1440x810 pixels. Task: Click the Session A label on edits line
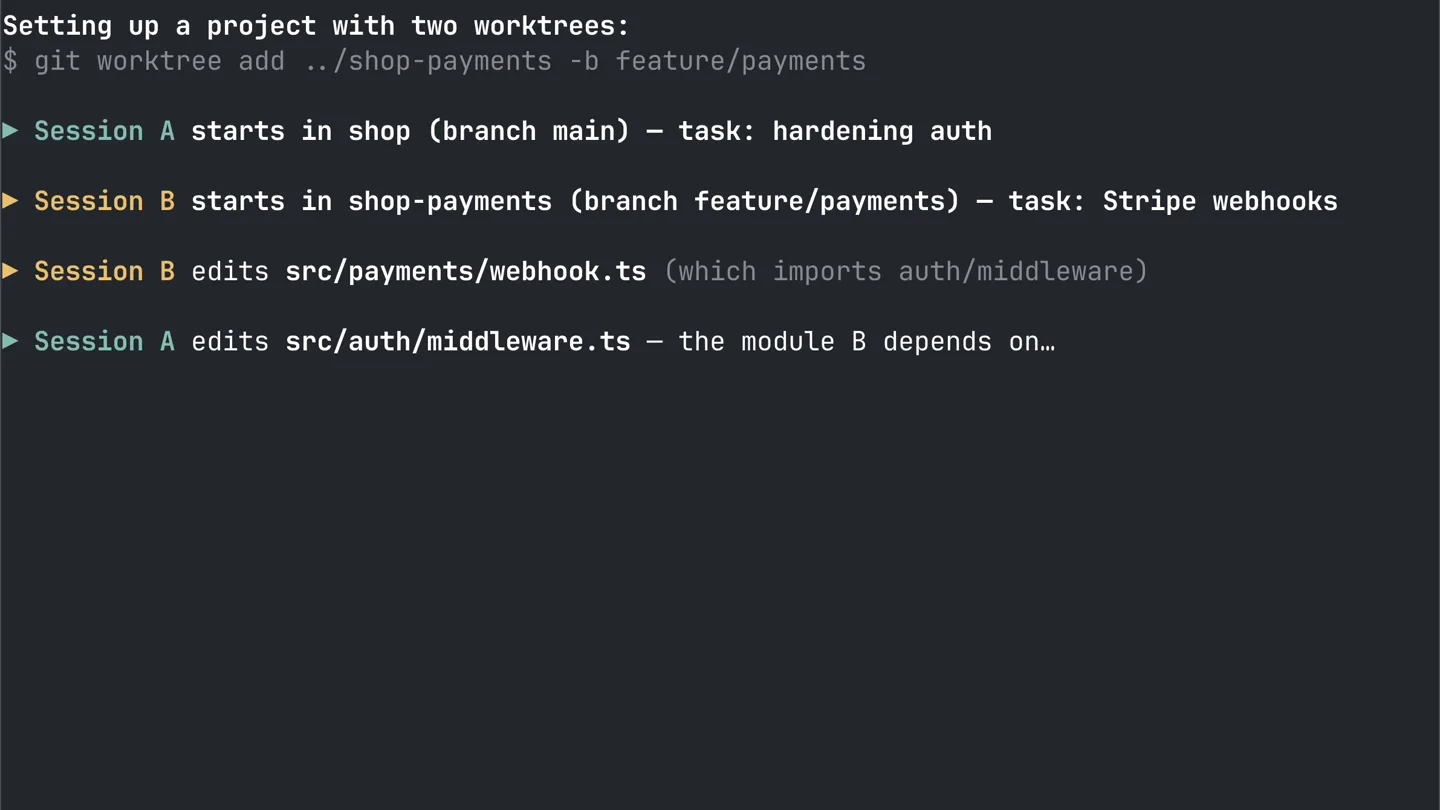104,341
